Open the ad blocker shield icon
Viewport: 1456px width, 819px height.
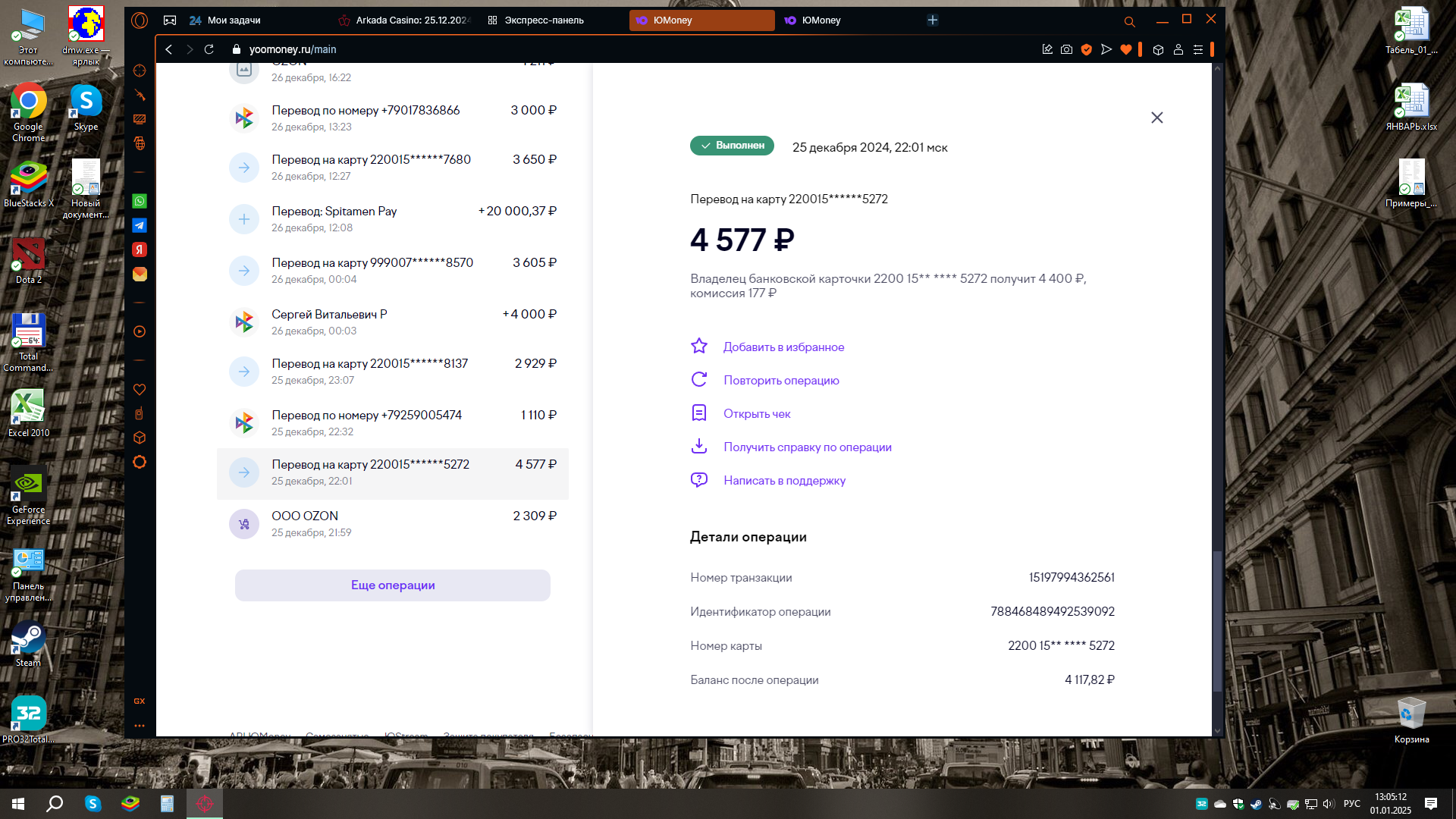click(1087, 49)
